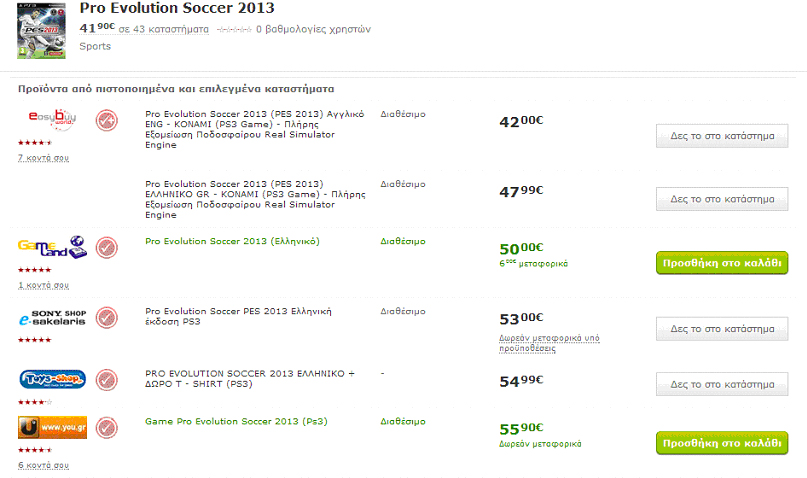Add the 55,90€ you.gr offer to cart
The width and height of the screenshot is (807, 478).
point(721,443)
